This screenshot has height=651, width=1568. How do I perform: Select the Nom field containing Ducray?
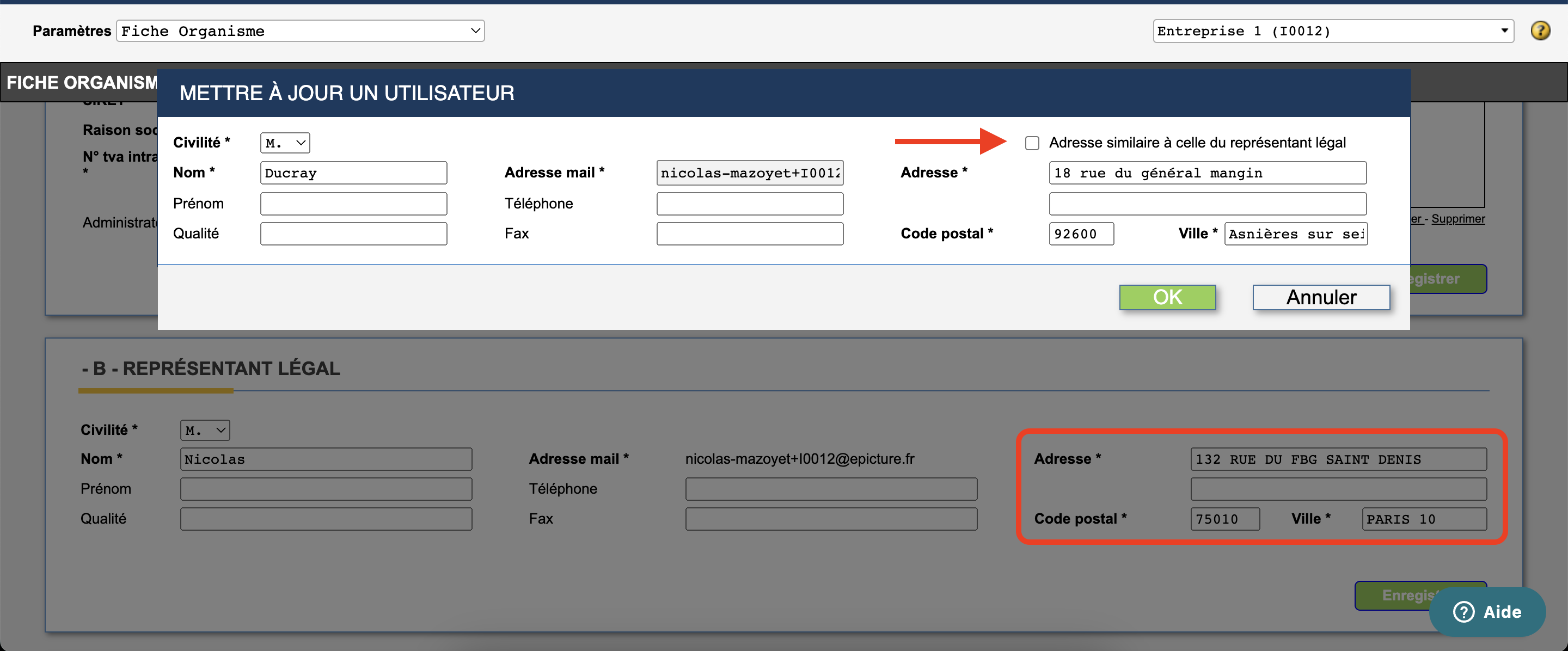(354, 173)
